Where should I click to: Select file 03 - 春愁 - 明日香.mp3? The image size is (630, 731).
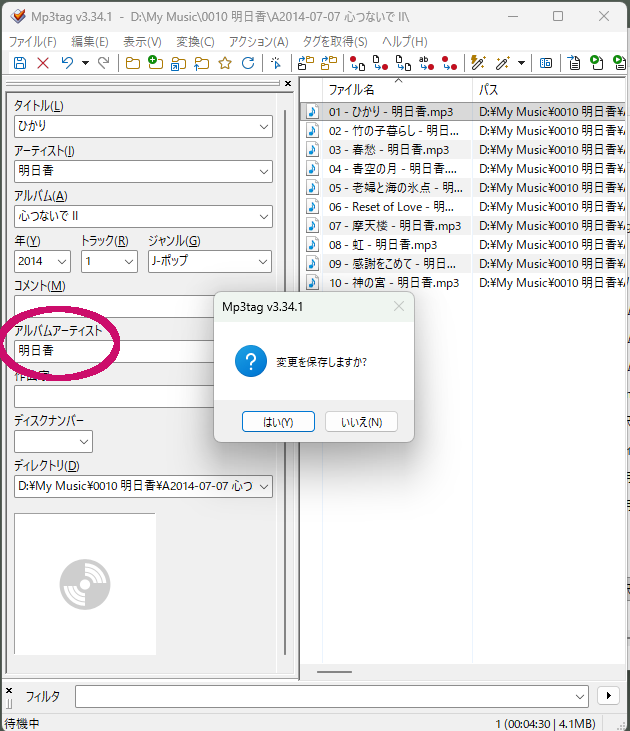tap(389, 150)
